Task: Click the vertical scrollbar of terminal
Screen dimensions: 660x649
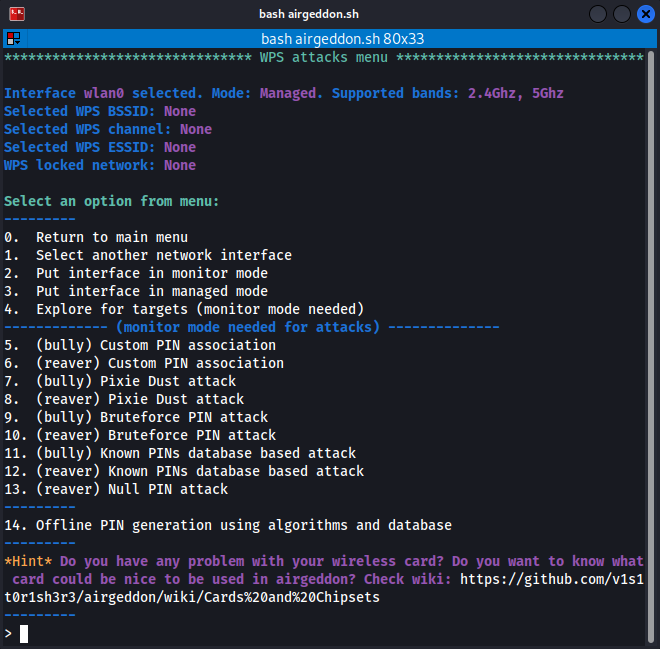Action: click(x=651, y=347)
